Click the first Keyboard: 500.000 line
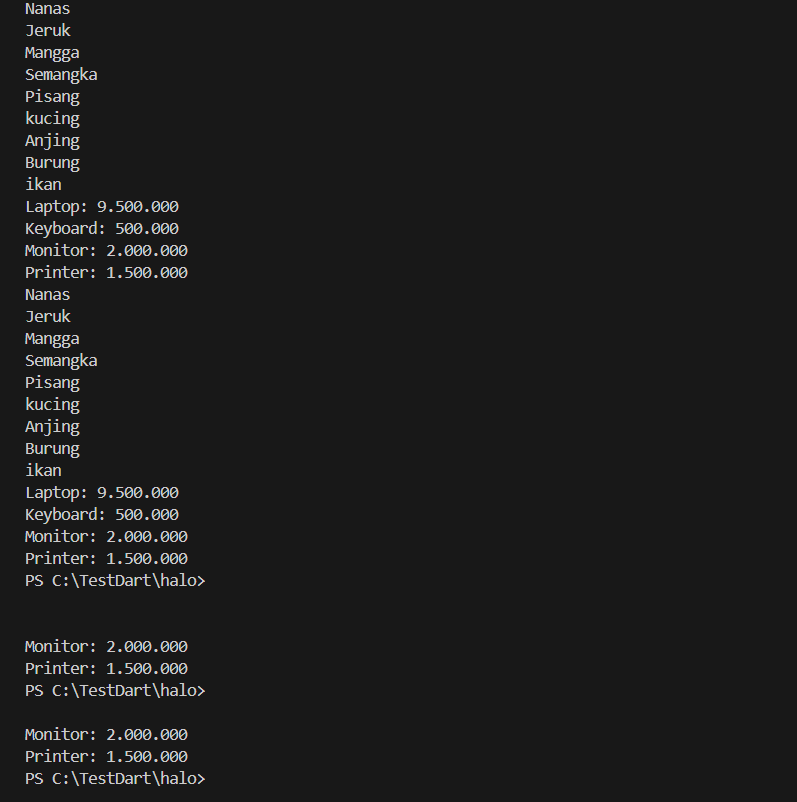797x802 pixels. [102, 229]
